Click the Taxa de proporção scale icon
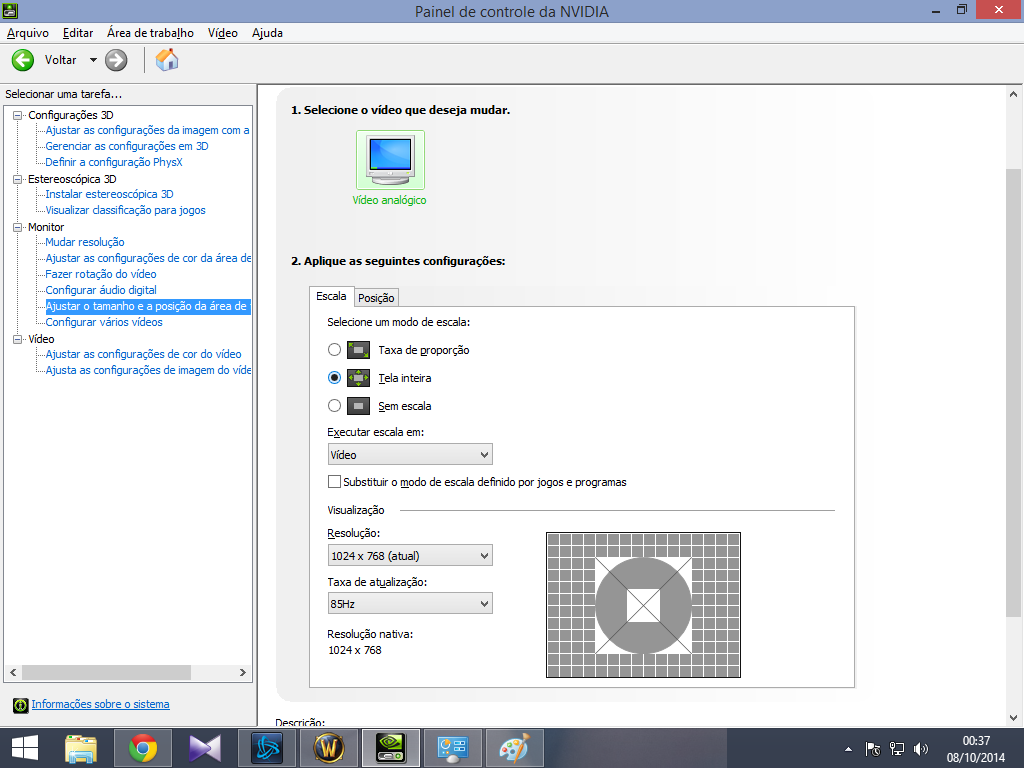 [x=359, y=350]
